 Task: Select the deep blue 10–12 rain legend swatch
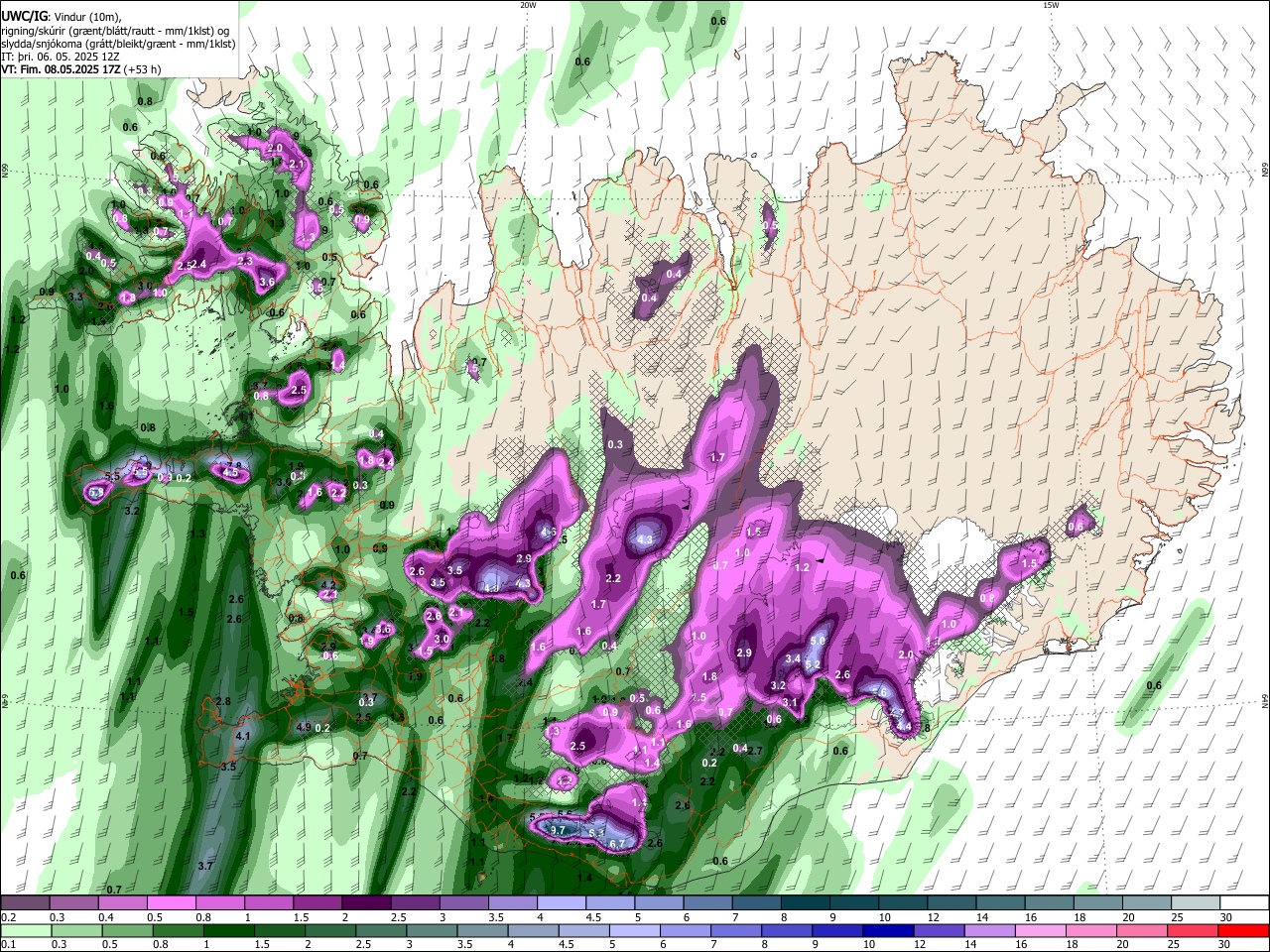(886, 931)
